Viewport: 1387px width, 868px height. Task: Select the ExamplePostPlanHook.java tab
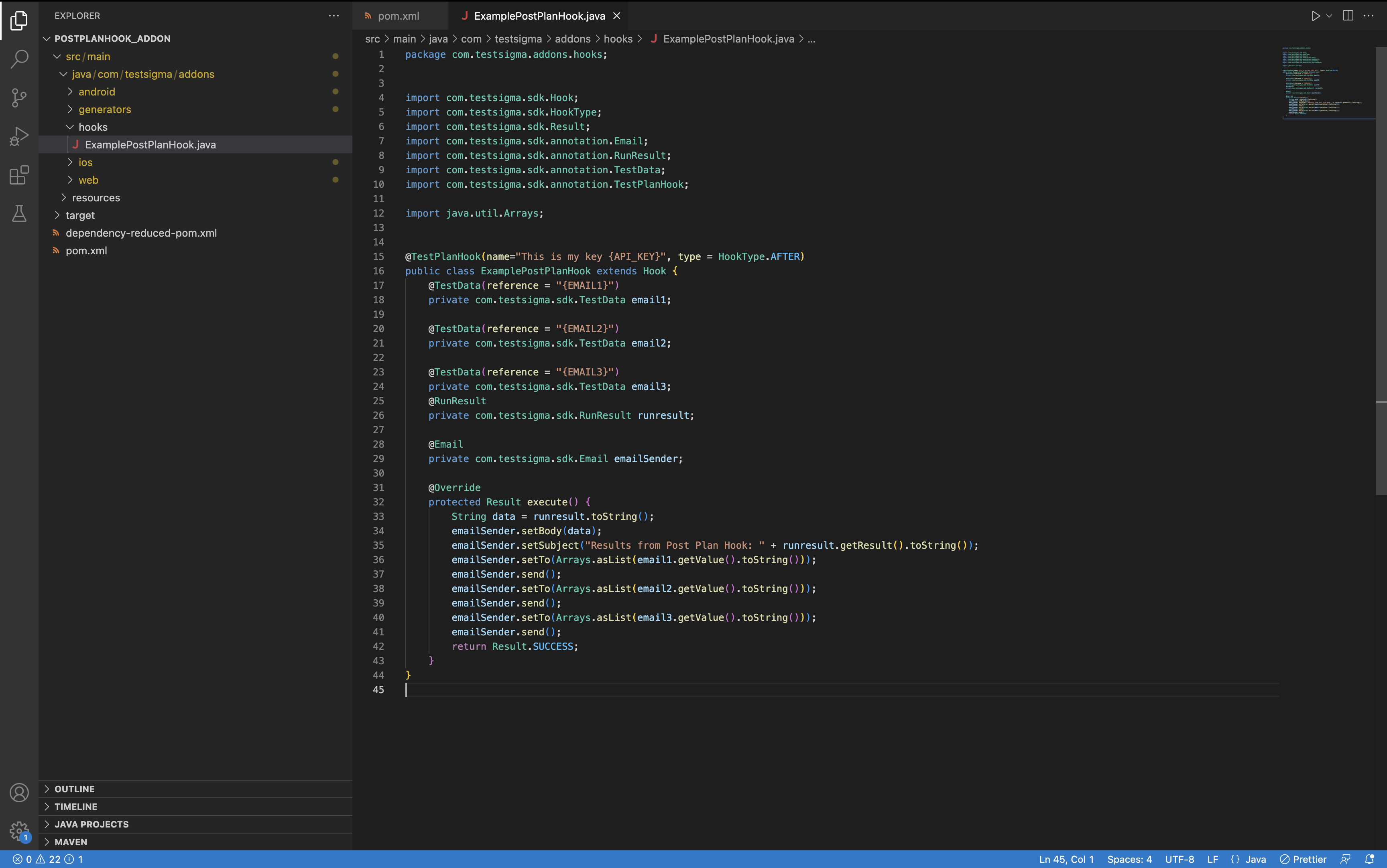539,16
